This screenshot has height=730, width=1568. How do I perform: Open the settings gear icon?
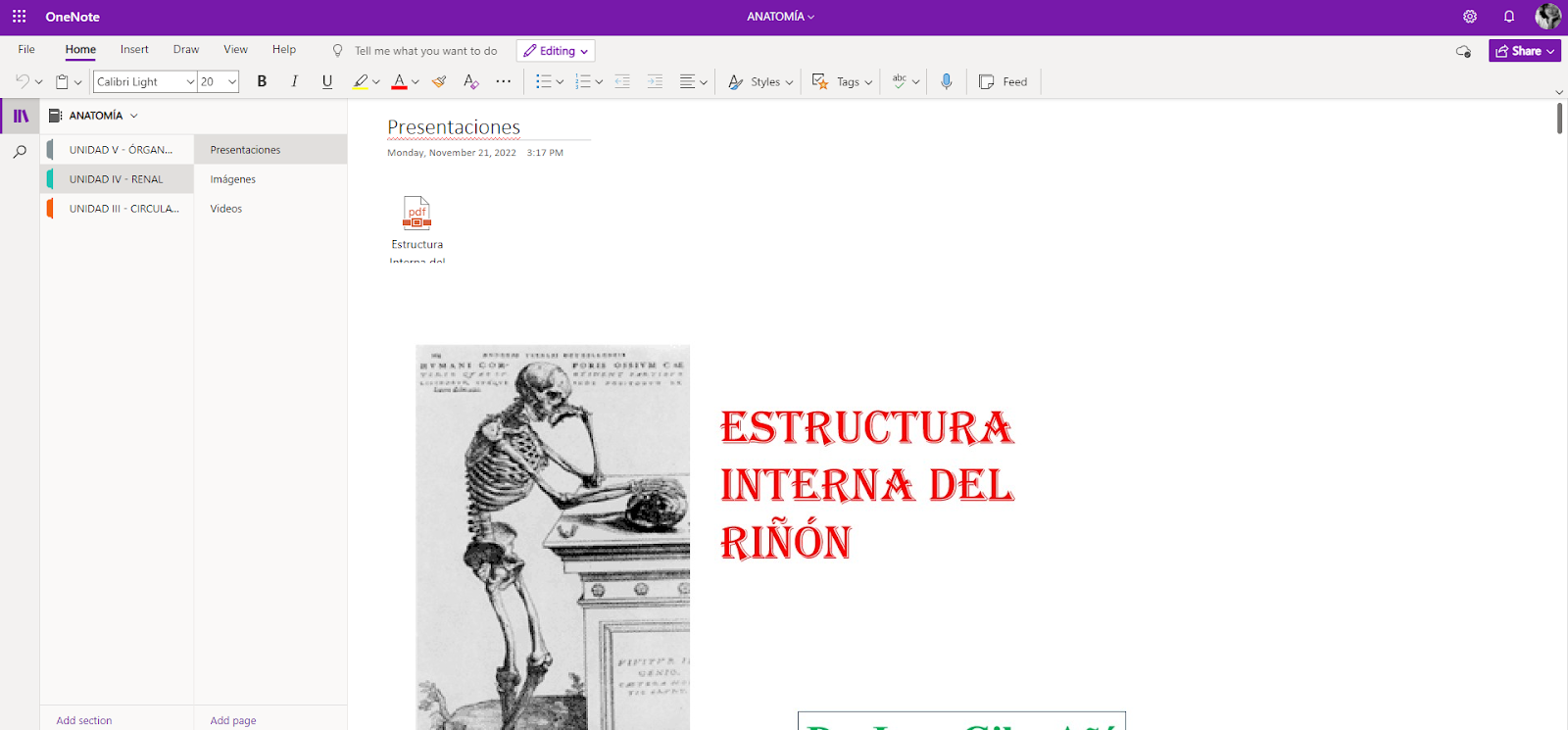click(1470, 17)
